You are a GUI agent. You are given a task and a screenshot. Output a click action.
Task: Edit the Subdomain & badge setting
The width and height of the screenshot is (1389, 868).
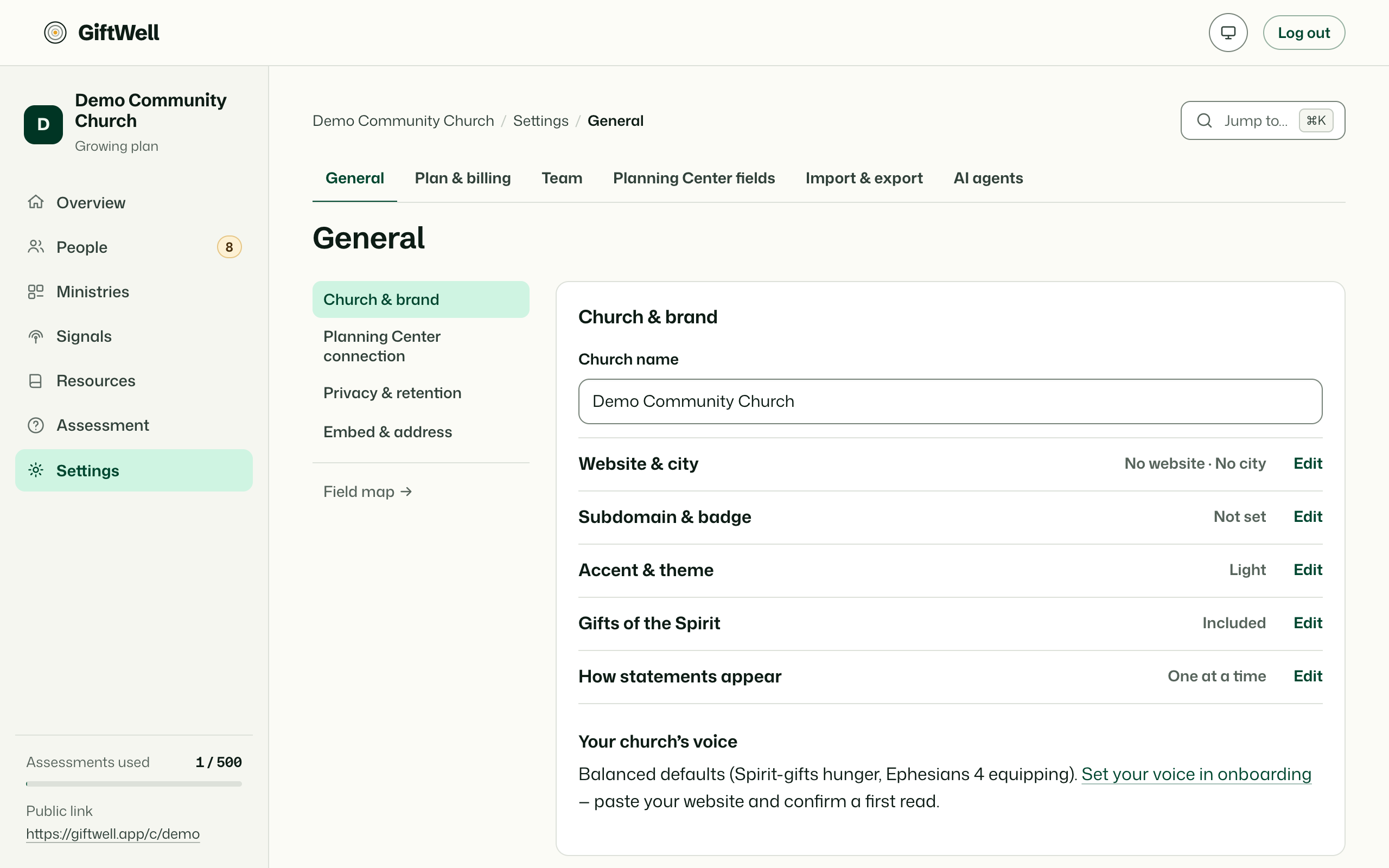(1308, 516)
